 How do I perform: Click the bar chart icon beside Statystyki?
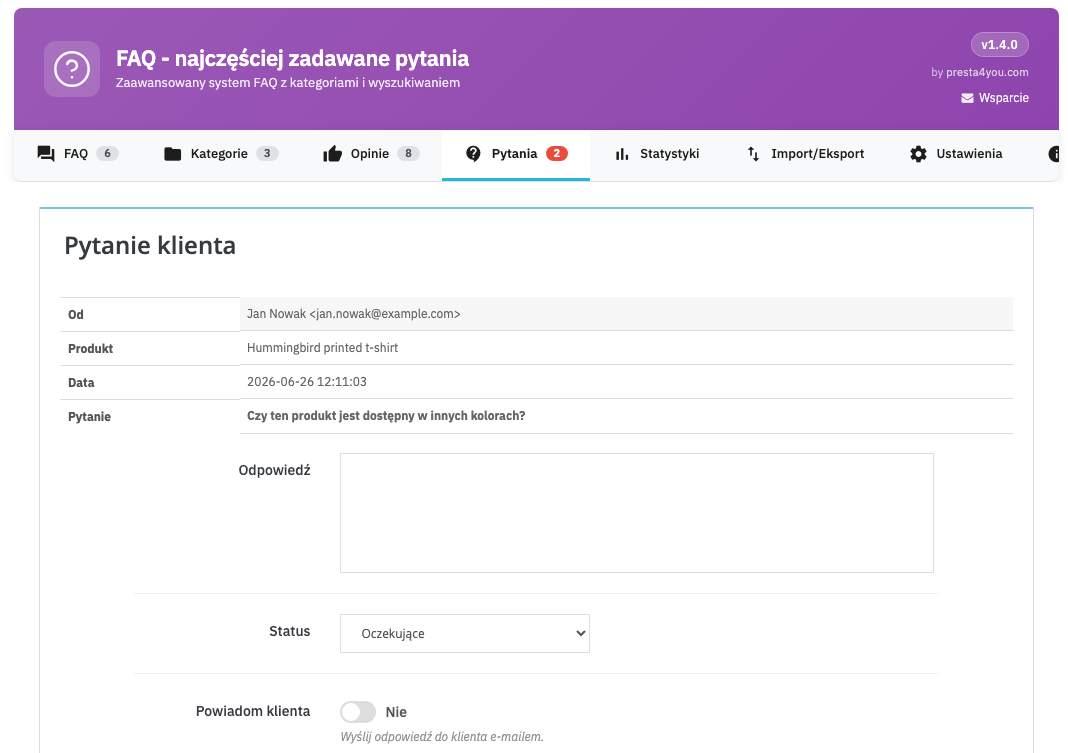click(622, 154)
